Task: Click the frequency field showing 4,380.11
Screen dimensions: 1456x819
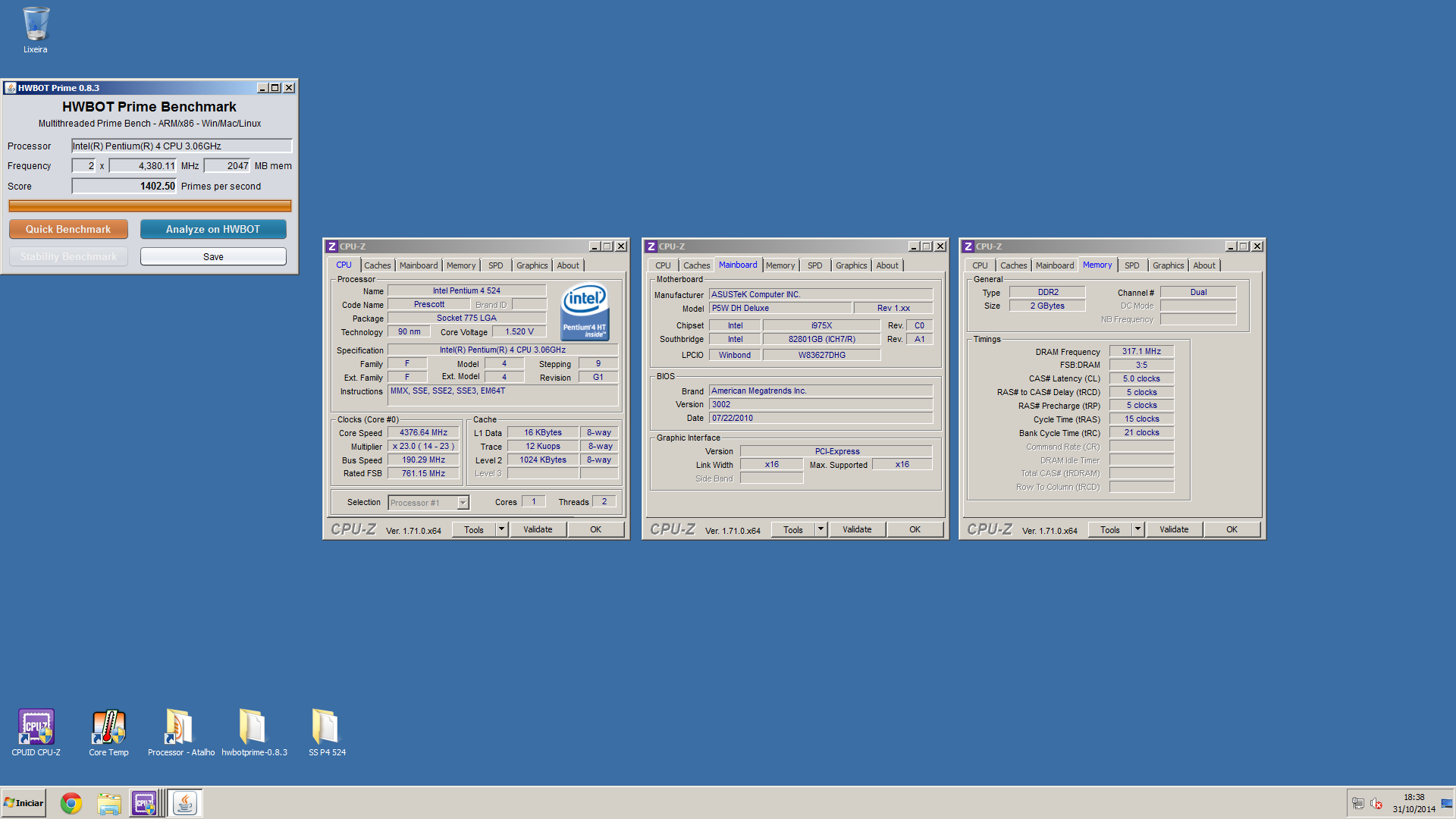Action: (143, 165)
